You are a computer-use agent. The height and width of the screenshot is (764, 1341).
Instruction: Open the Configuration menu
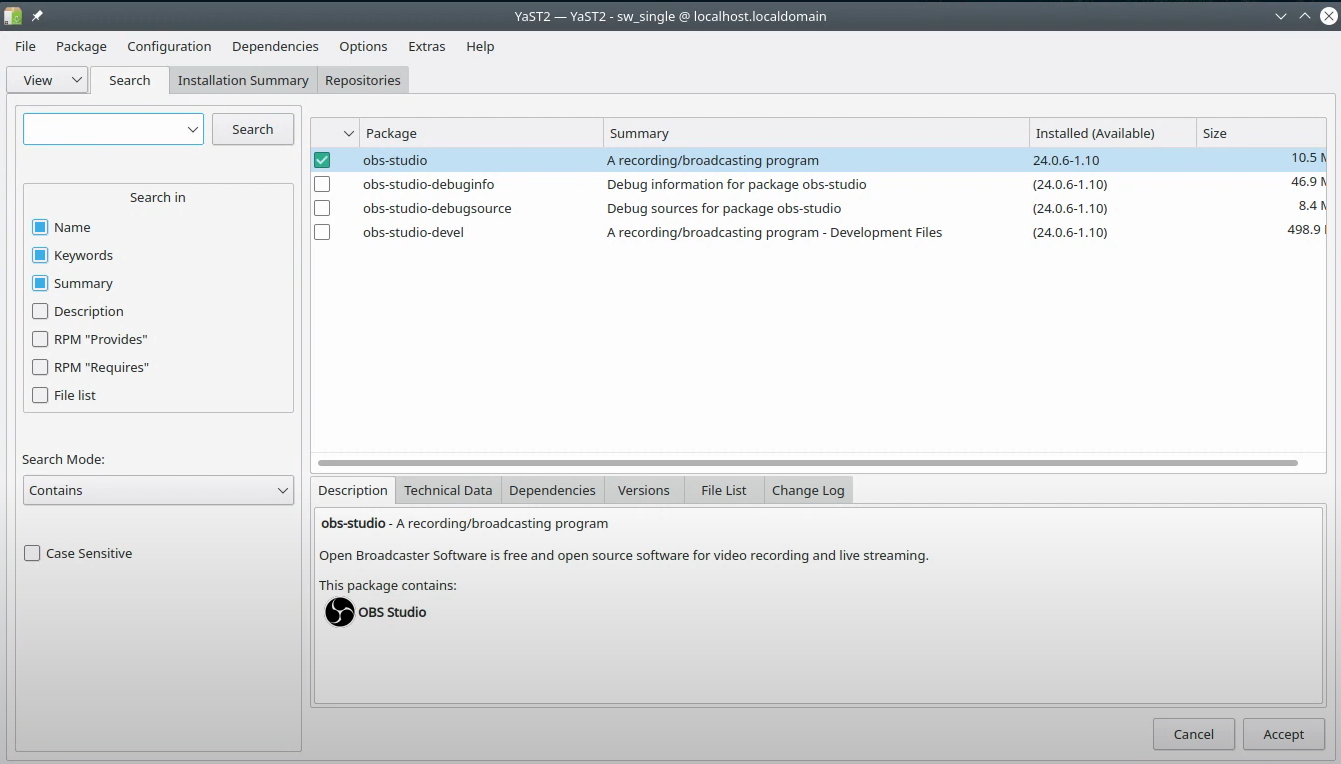click(169, 46)
